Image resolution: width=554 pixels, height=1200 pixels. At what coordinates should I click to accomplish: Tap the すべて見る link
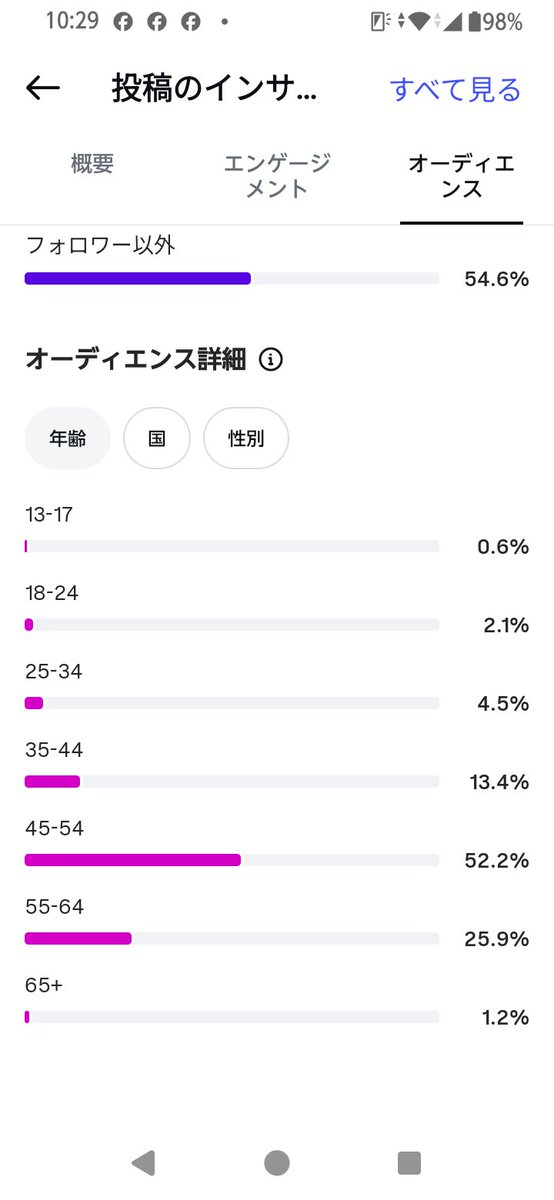coord(456,89)
